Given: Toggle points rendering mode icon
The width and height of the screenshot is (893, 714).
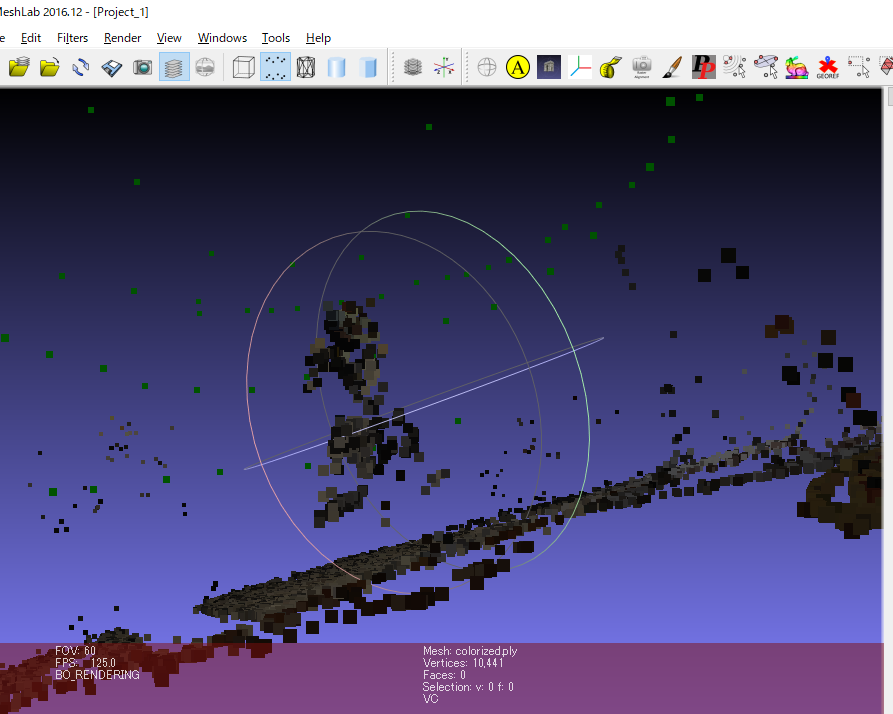Looking at the screenshot, I should tap(275, 67).
